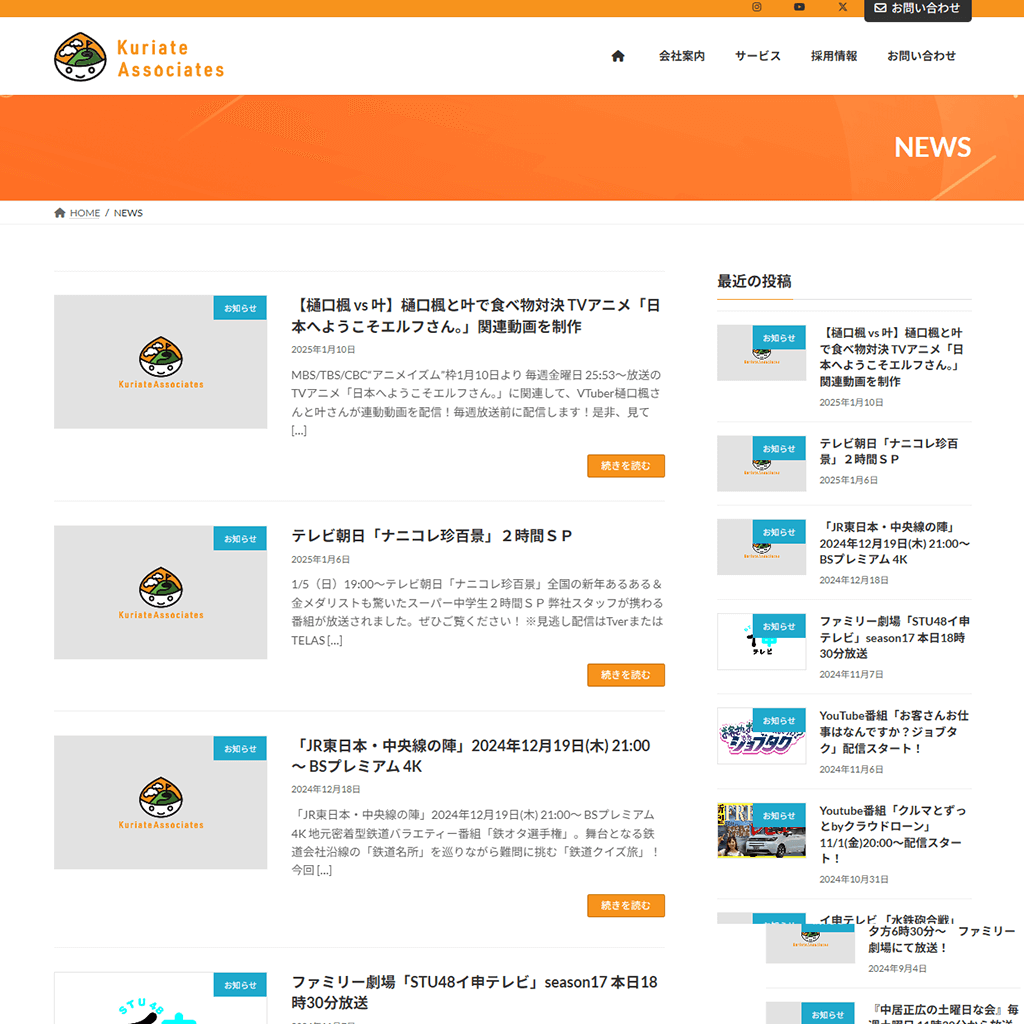This screenshot has height=1024, width=1024.
Task: Click the sidebar JR東日本 post thumbnail
Action: 761,547
